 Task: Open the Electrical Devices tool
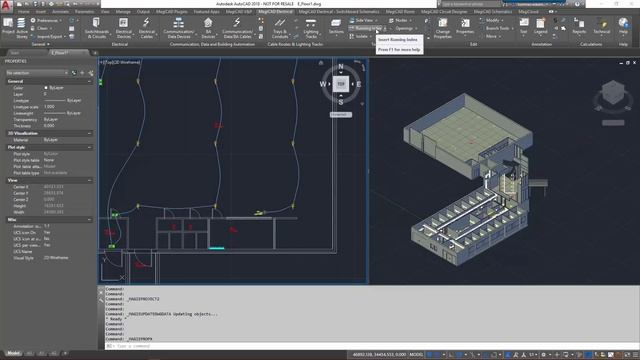click(x=123, y=28)
